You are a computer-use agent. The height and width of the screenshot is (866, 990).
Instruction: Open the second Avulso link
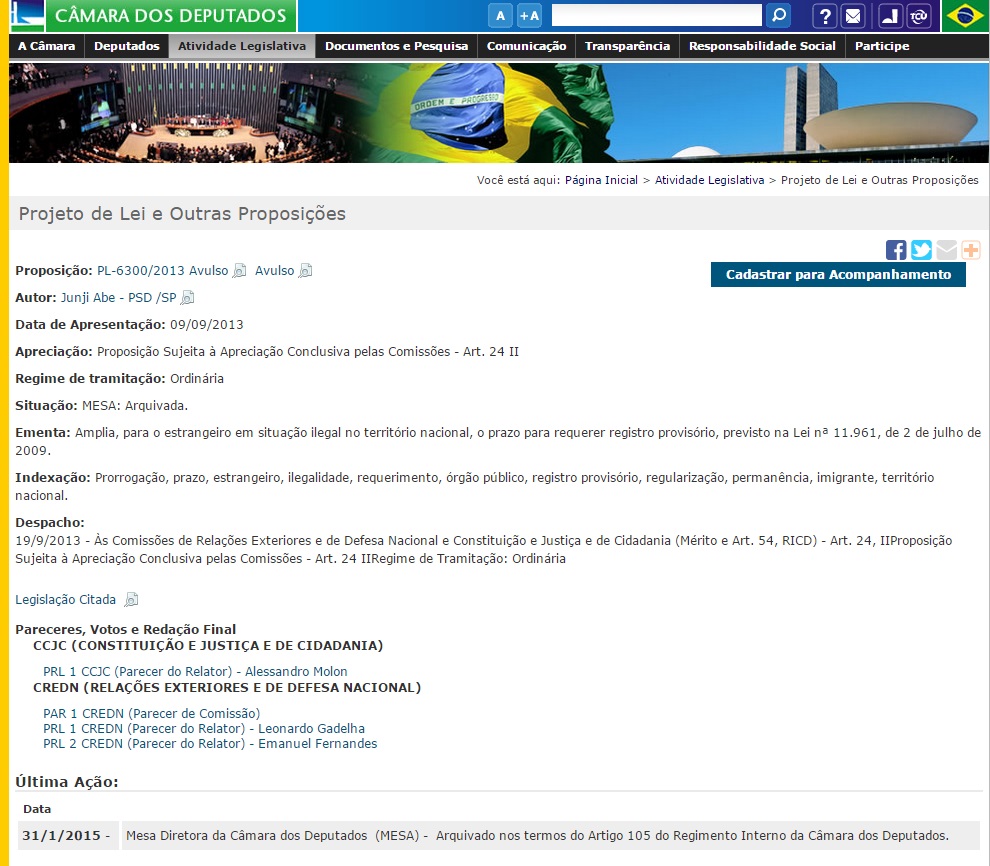point(275,271)
